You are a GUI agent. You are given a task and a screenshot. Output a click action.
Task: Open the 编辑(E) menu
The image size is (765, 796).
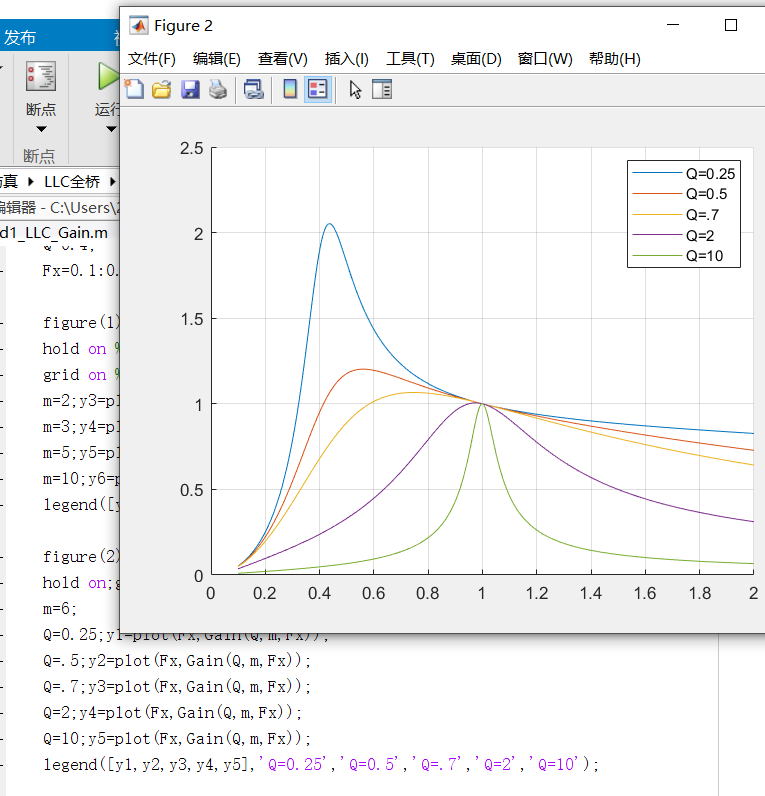pyautogui.click(x=216, y=59)
